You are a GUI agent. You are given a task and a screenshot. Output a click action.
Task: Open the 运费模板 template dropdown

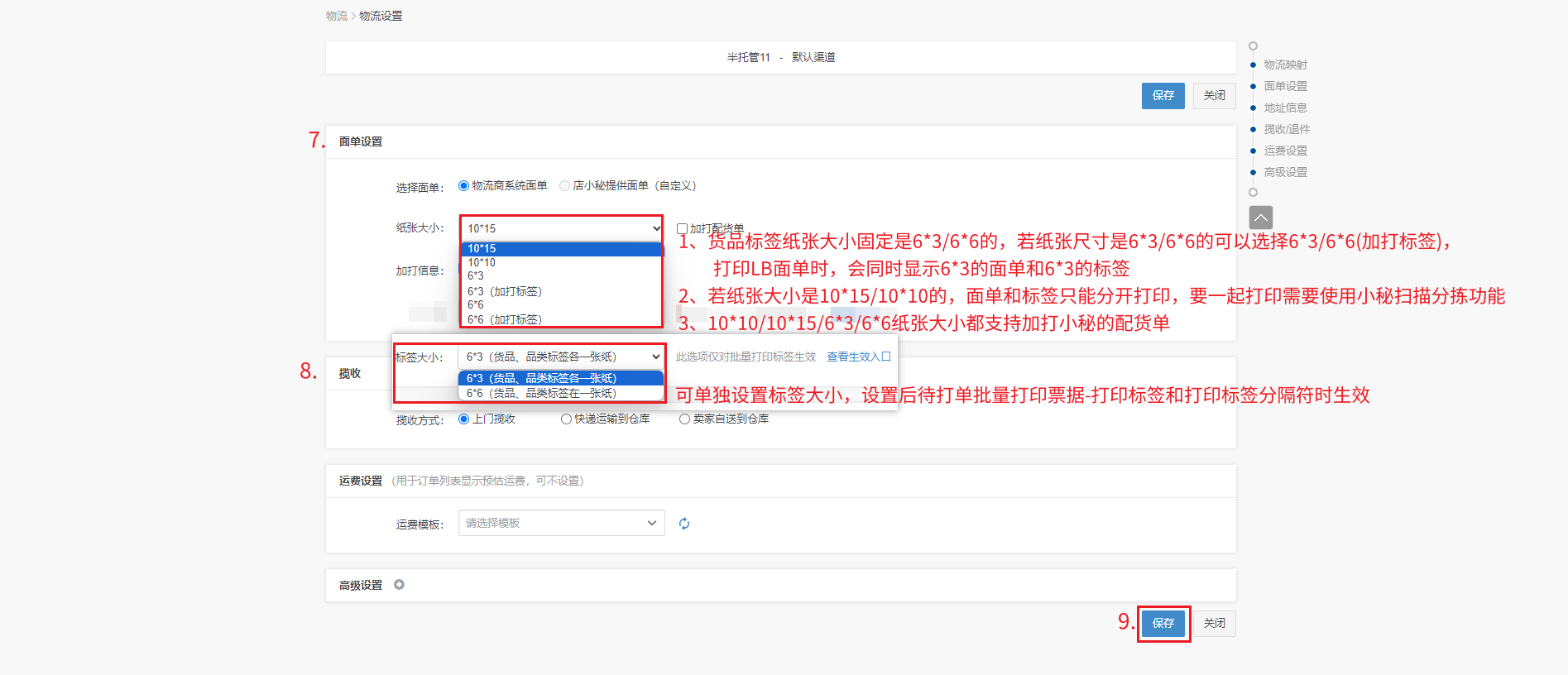[x=561, y=523]
